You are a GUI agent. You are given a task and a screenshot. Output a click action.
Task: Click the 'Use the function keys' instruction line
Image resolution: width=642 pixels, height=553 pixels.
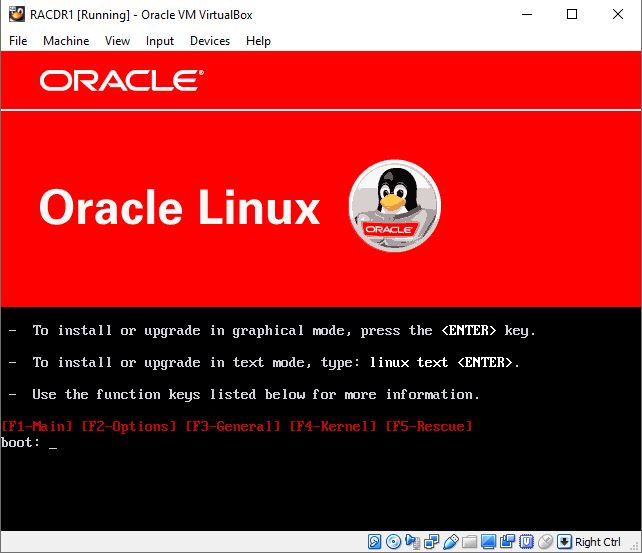click(244, 394)
